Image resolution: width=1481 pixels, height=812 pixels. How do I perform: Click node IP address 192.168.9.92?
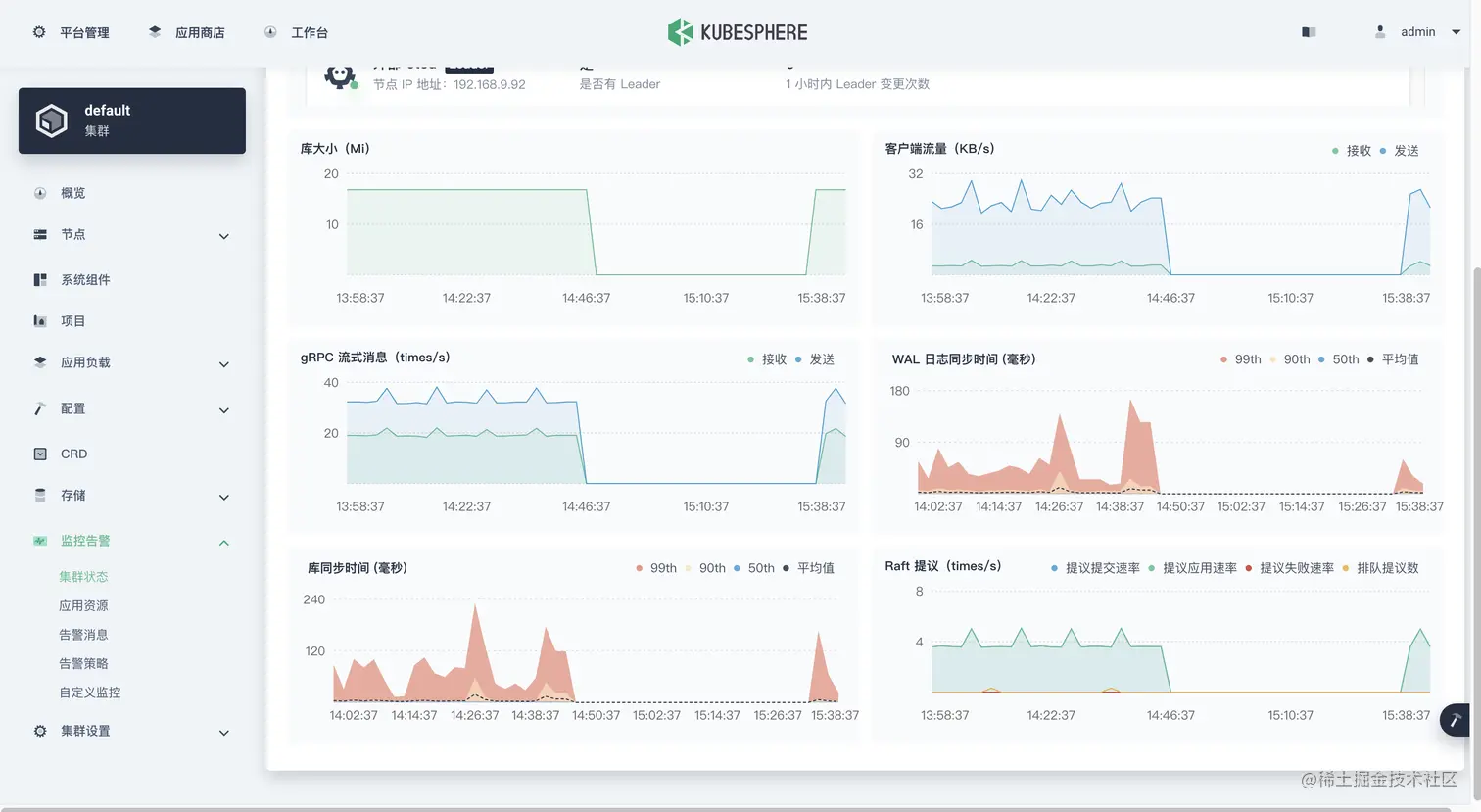(490, 84)
